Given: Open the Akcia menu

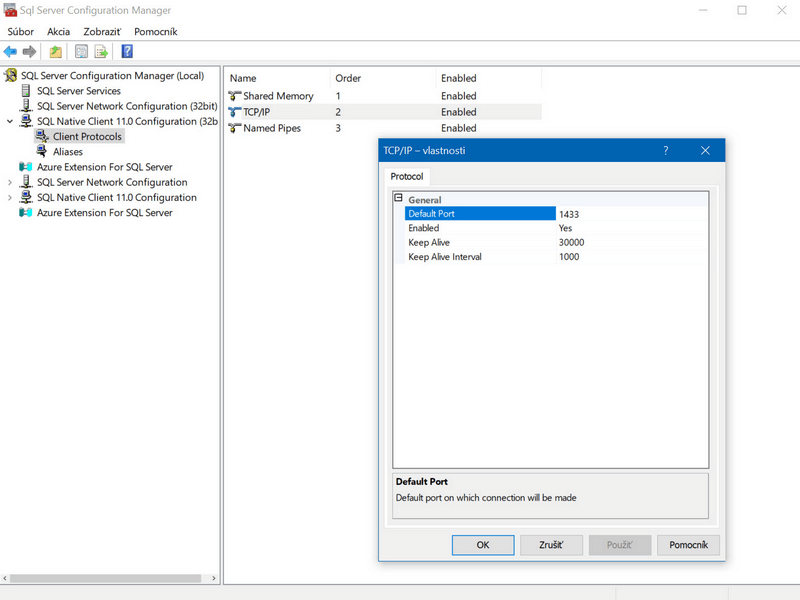Looking at the screenshot, I should click(x=58, y=31).
